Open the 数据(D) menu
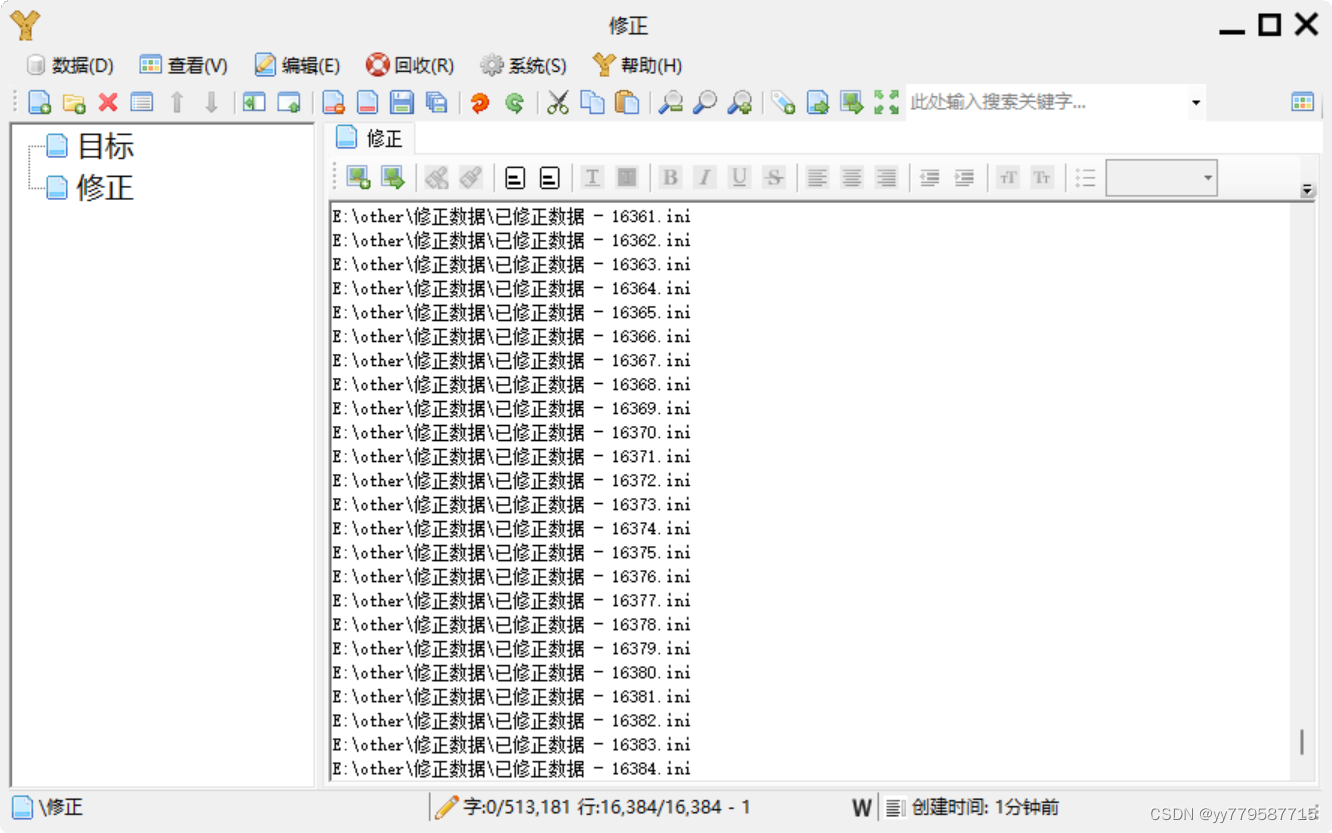The height and width of the screenshot is (833, 1332). (70, 66)
